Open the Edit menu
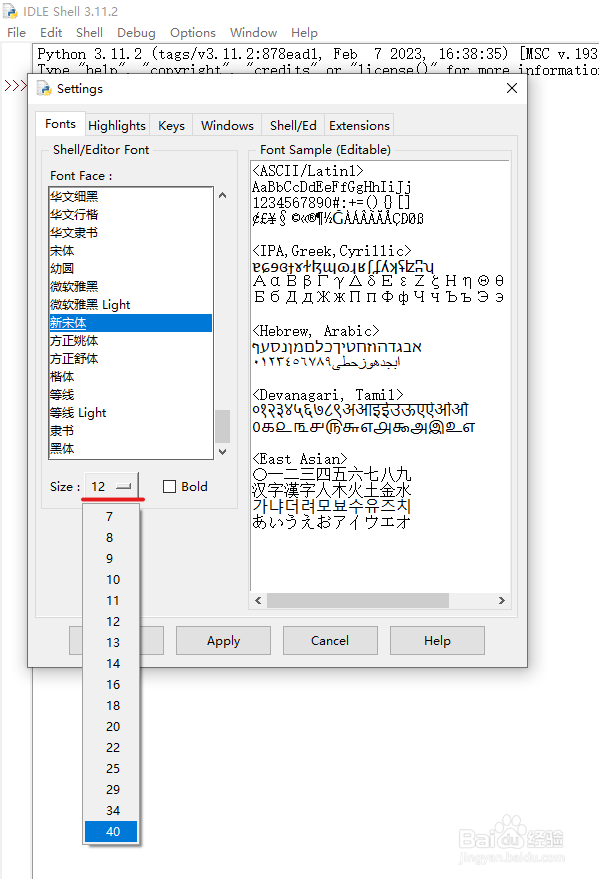The width and height of the screenshot is (599, 879). [x=51, y=33]
